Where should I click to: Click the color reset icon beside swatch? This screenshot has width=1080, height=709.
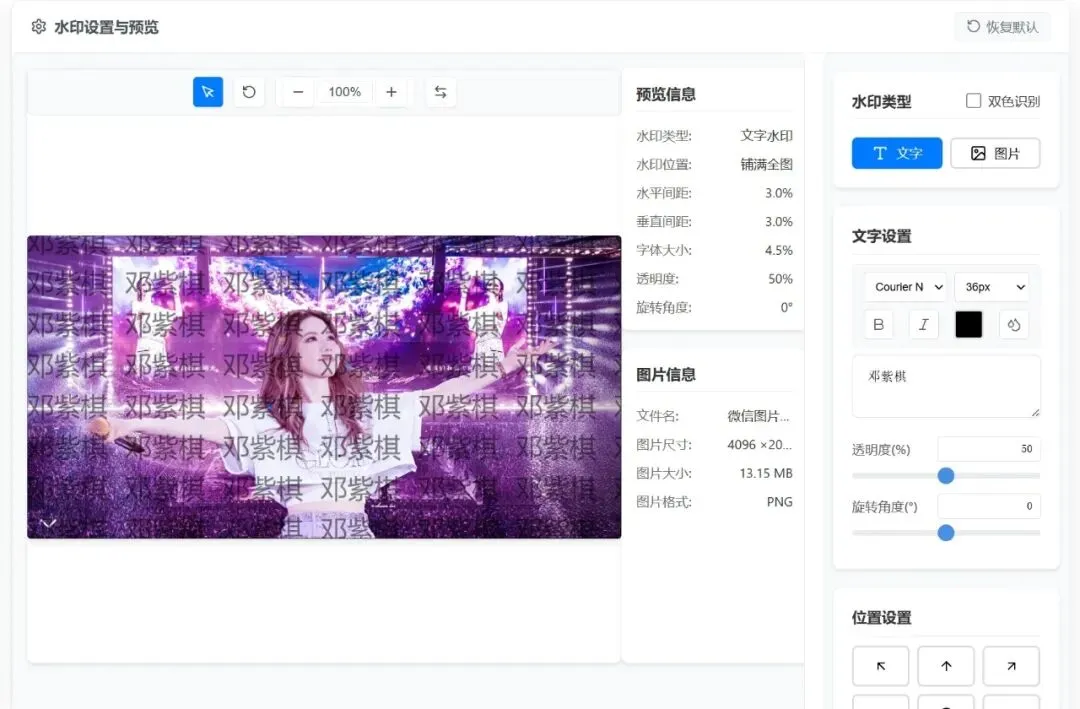pyautogui.click(x=1014, y=325)
